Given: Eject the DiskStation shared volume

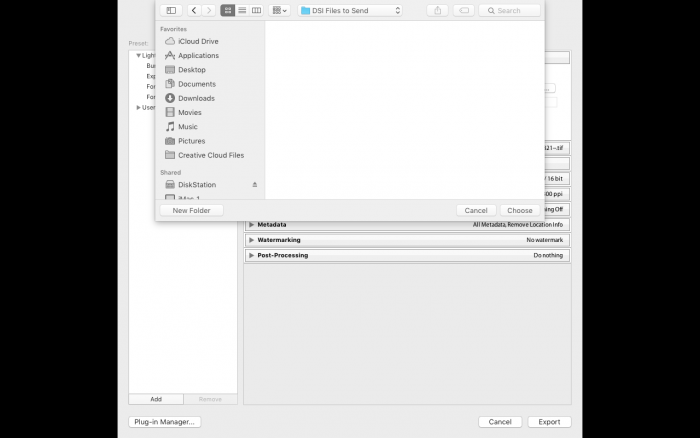Looking at the screenshot, I should point(255,184).
